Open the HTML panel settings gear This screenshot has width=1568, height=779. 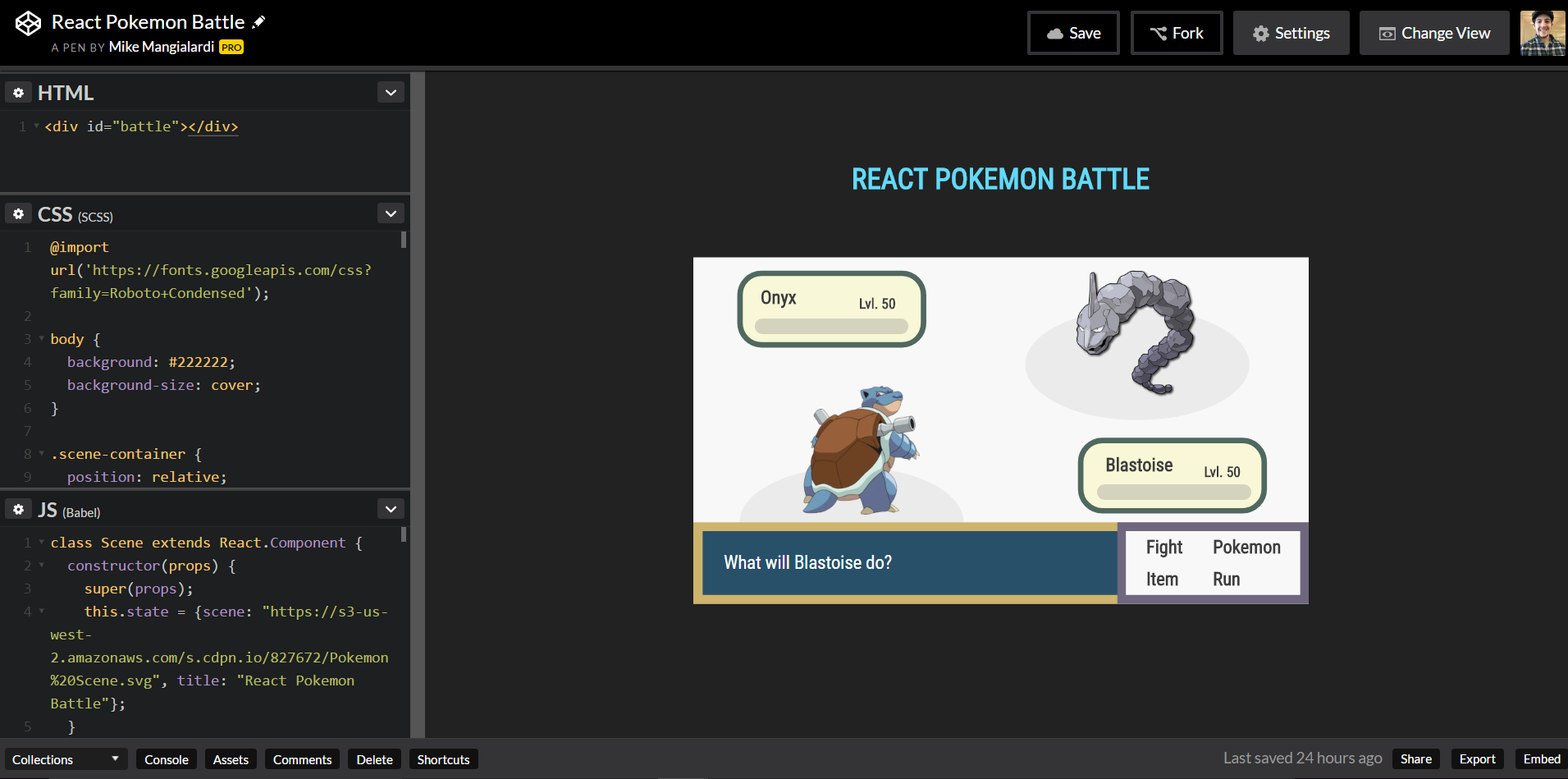pos(18,92)
